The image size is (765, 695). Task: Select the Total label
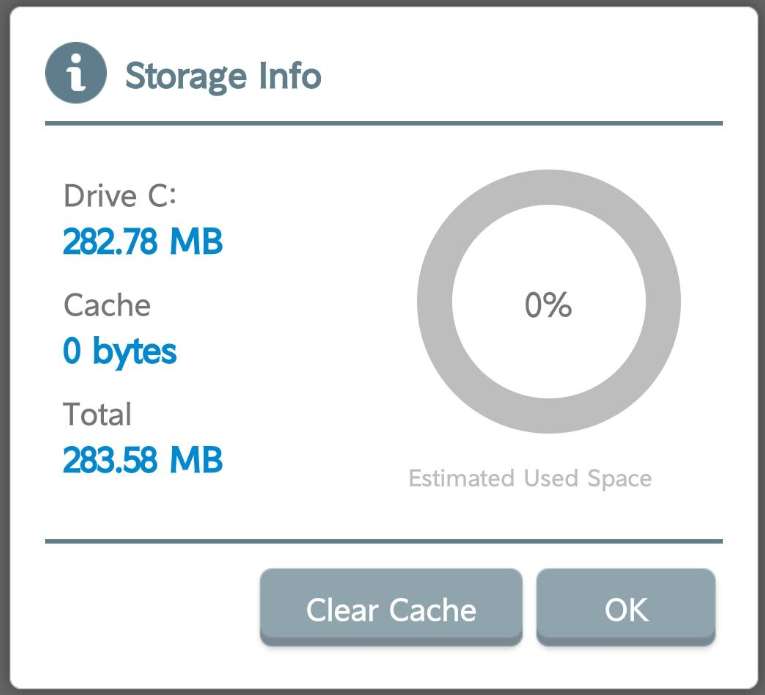click(x=97, y=414)
